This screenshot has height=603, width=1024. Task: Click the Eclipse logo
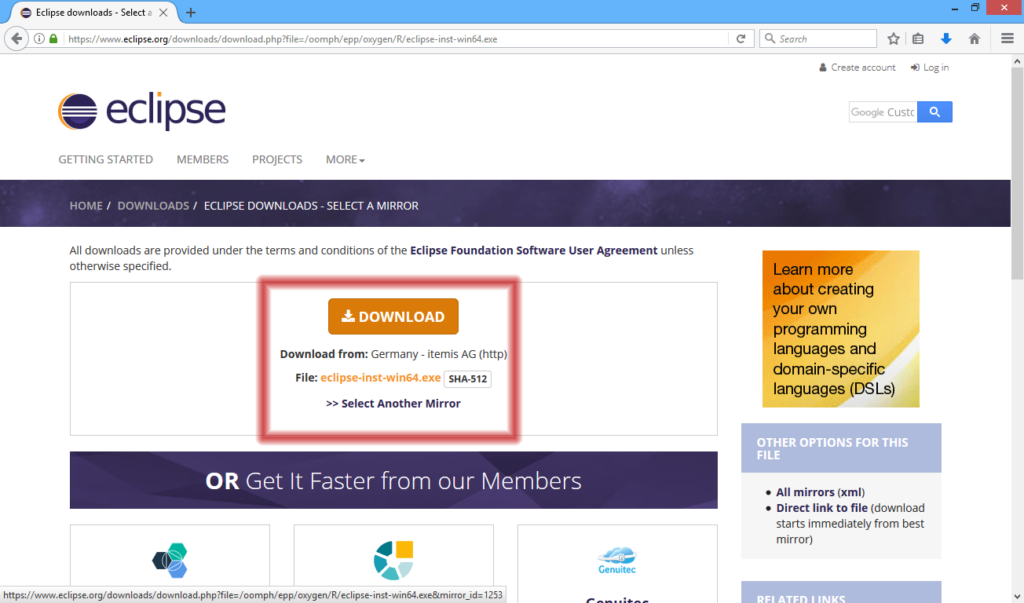[142, 111]
